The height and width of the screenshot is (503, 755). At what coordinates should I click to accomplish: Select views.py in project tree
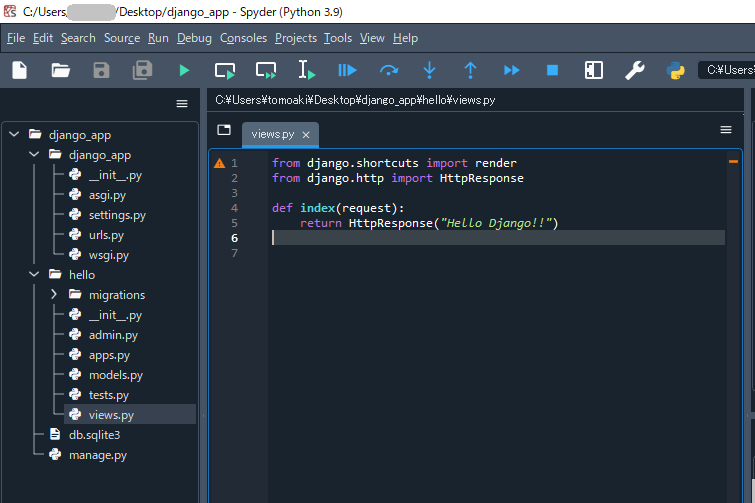point(111,415)
